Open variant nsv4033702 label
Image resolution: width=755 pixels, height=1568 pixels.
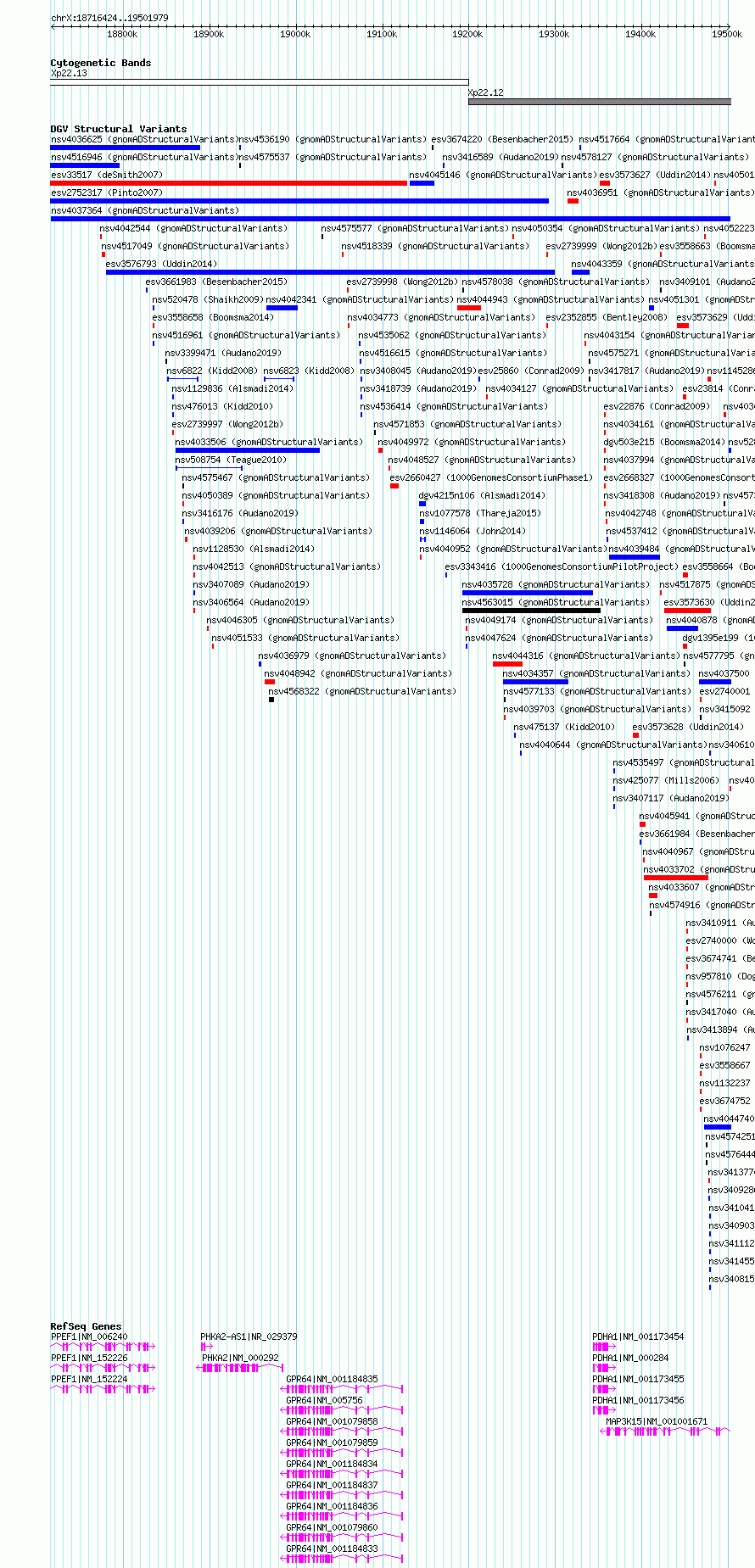[x=699, y=869]
